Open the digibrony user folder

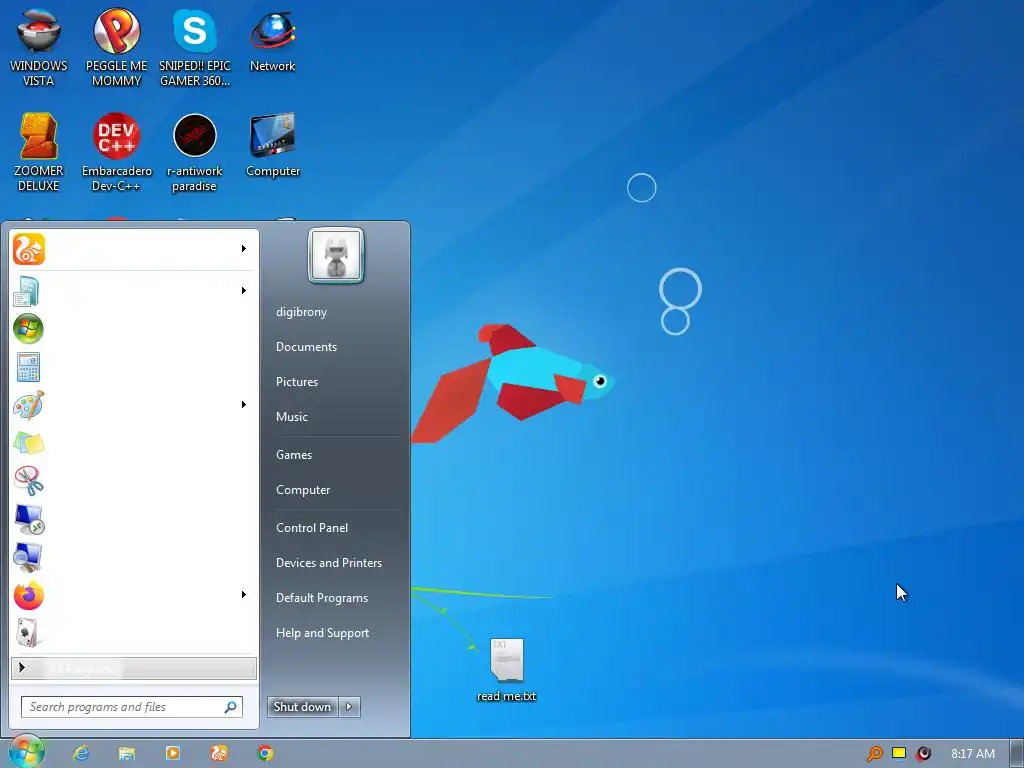(x=301, y=312)
